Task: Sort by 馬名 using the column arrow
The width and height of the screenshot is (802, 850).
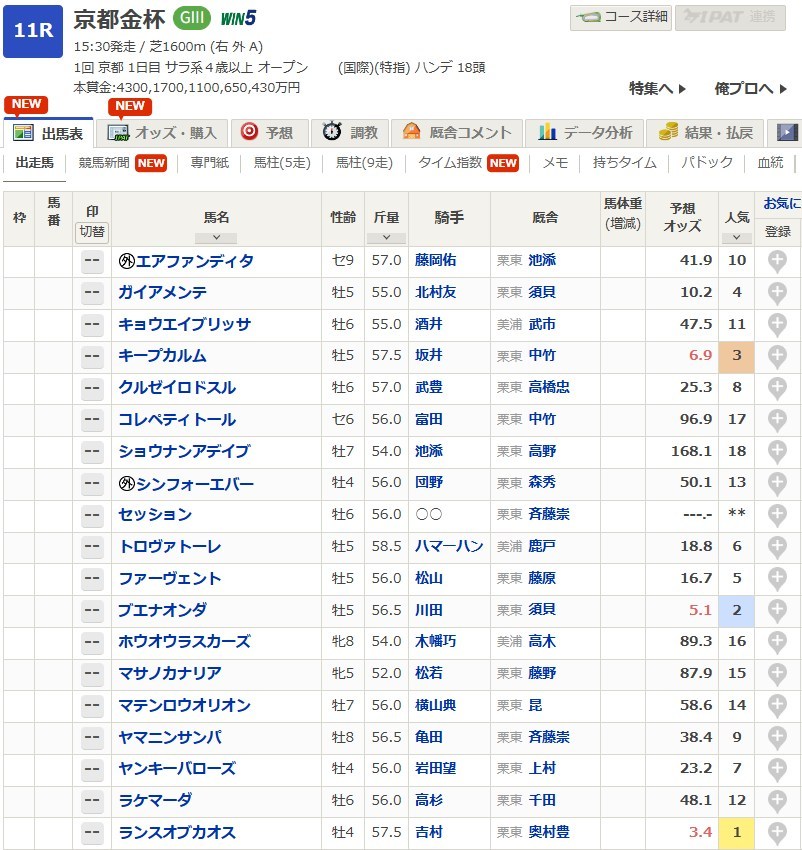Action: [x=216, y=237]
